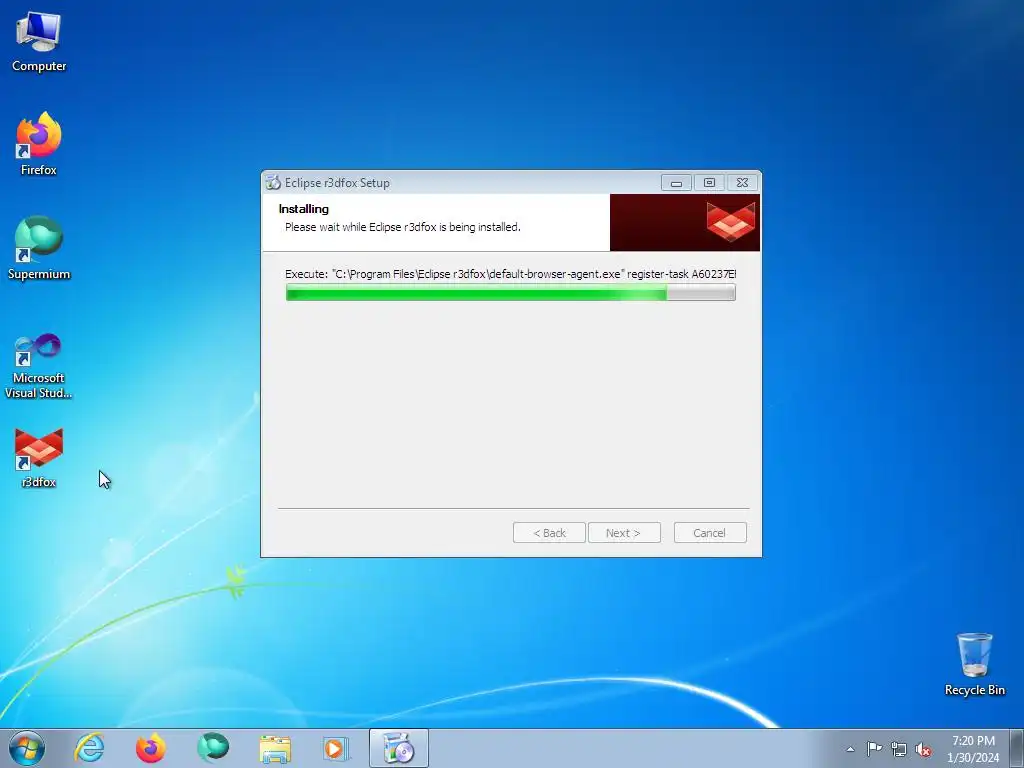Select the Supermium desktop shortcut
Image resolution: width=1024 pixels, height=768 pixels.
tap(39, 248)
